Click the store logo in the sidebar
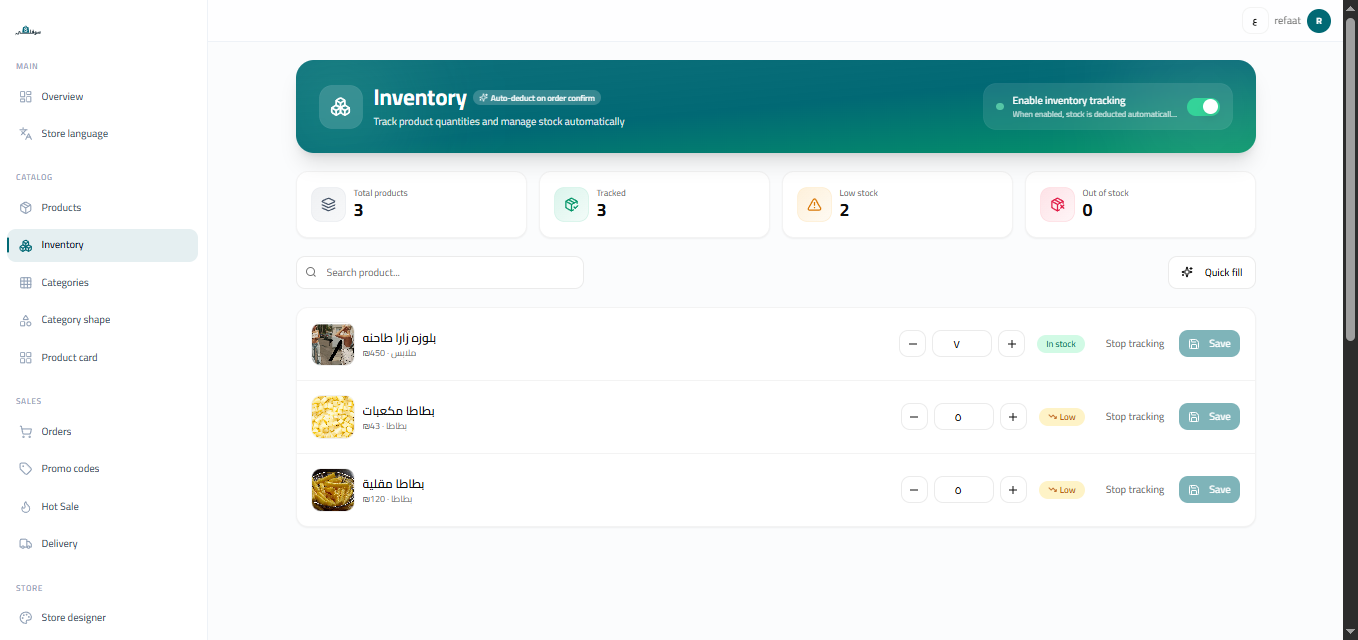The image size is (1358, 640). pos(28,31)
